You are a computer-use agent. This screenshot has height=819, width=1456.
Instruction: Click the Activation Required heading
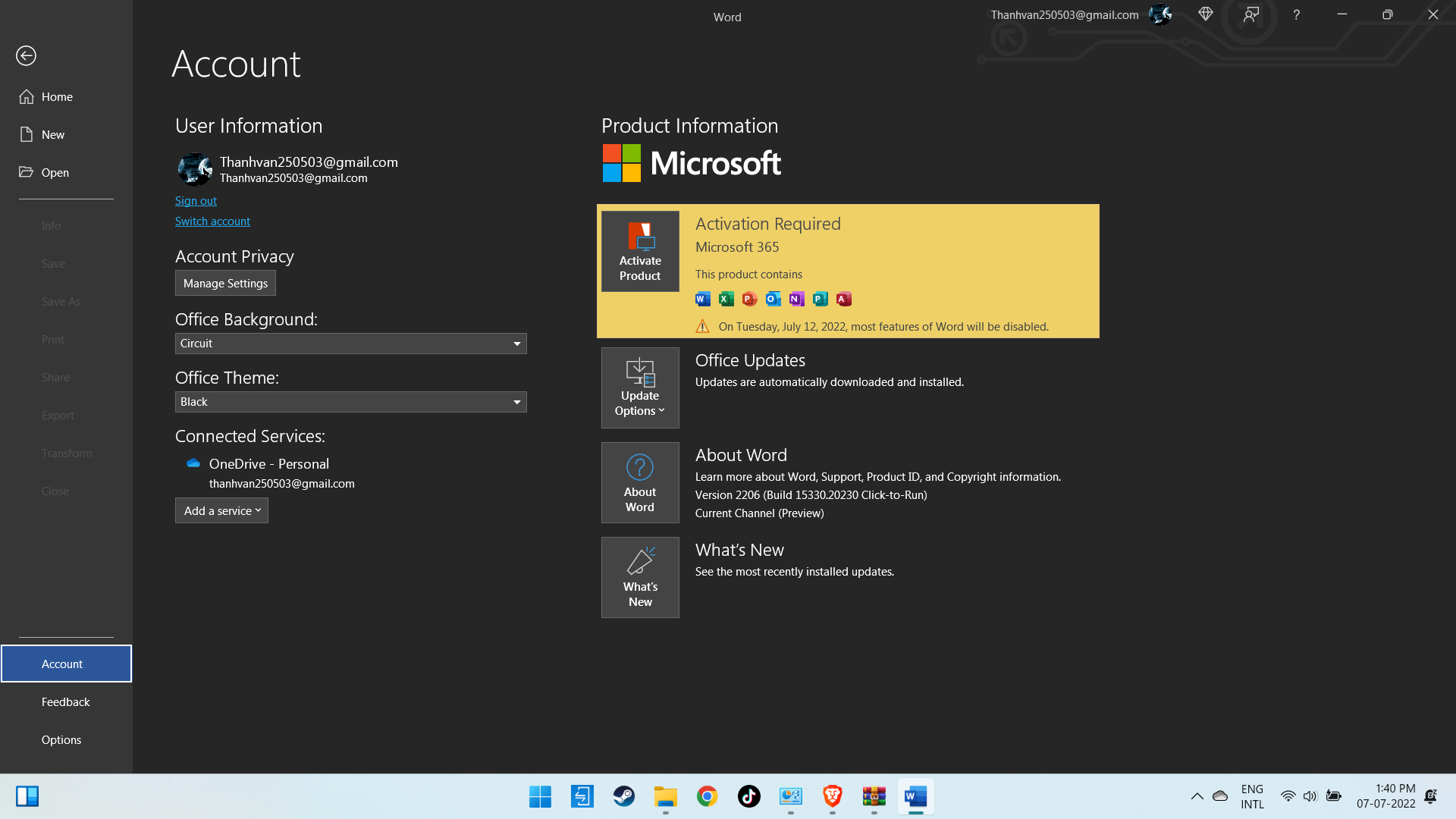click(x=768, y=224)
